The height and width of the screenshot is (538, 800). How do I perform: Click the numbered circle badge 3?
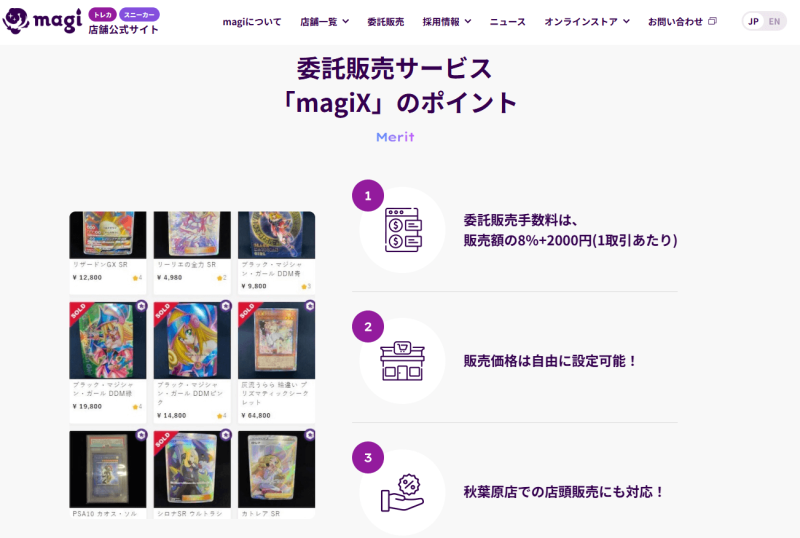(x=368, y=458)
